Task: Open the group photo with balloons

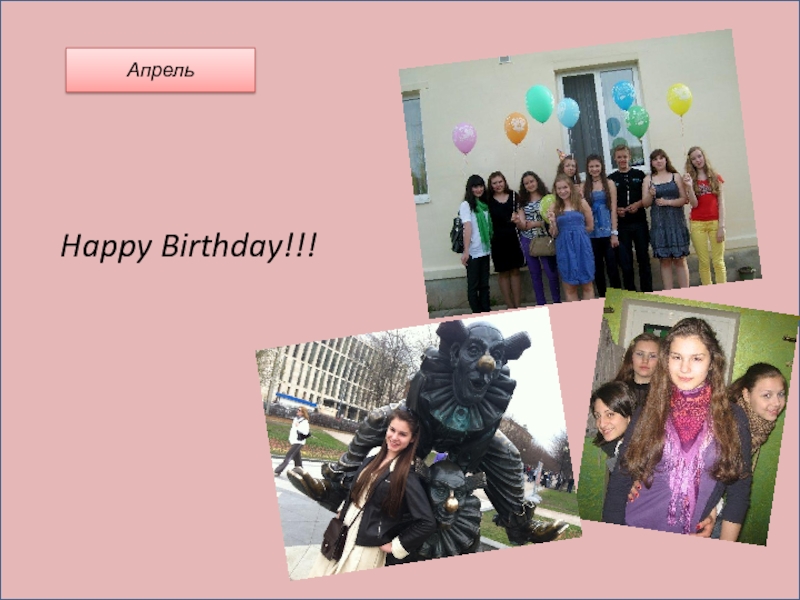Action: coord(581,173)
